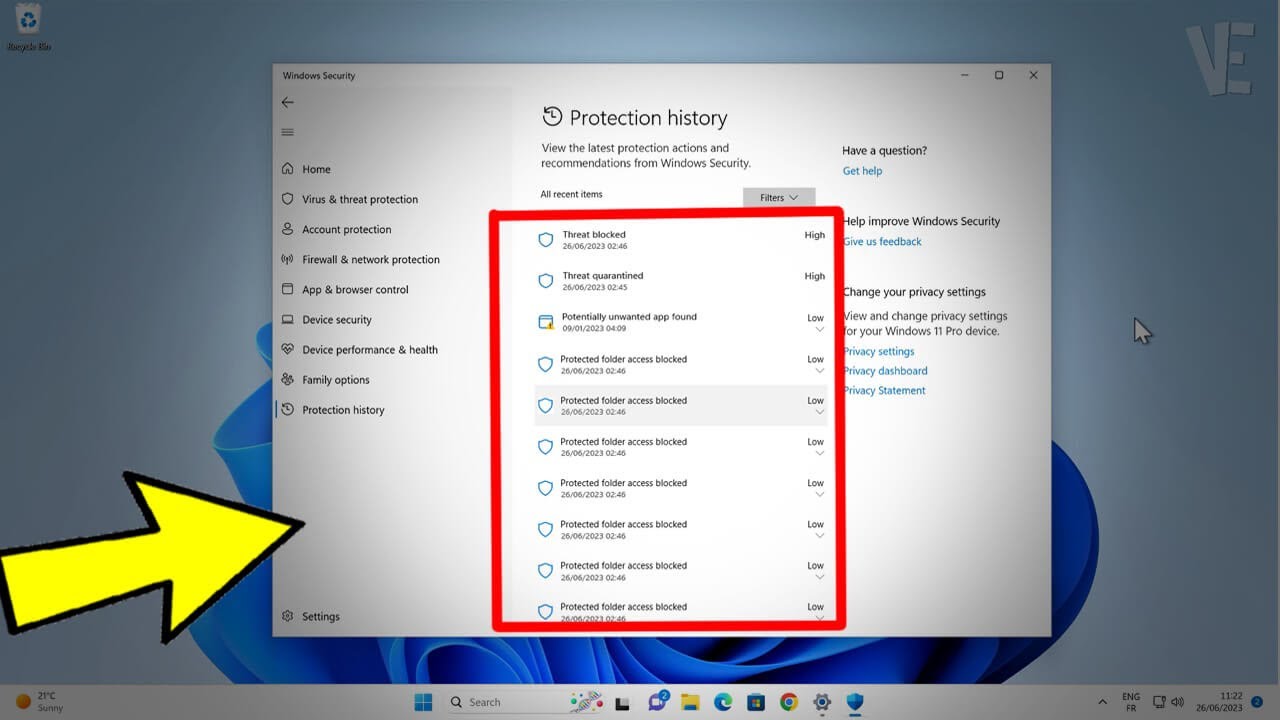Viewport: 1280px width, 720px height.
Task: Open the Filters dropdown
Action: pos(779,197)
